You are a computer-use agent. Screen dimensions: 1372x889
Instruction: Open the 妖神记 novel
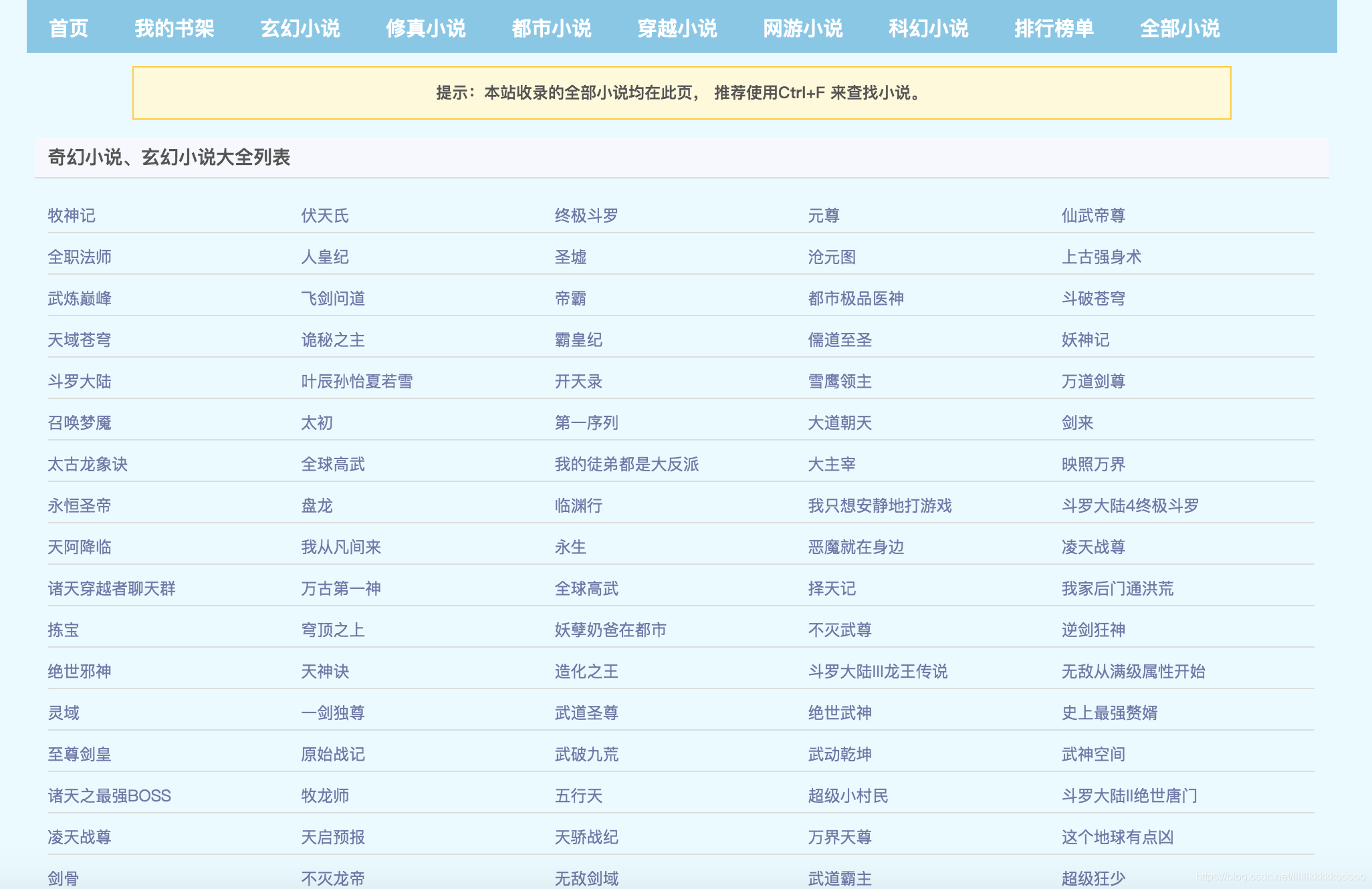[1086, 340]
